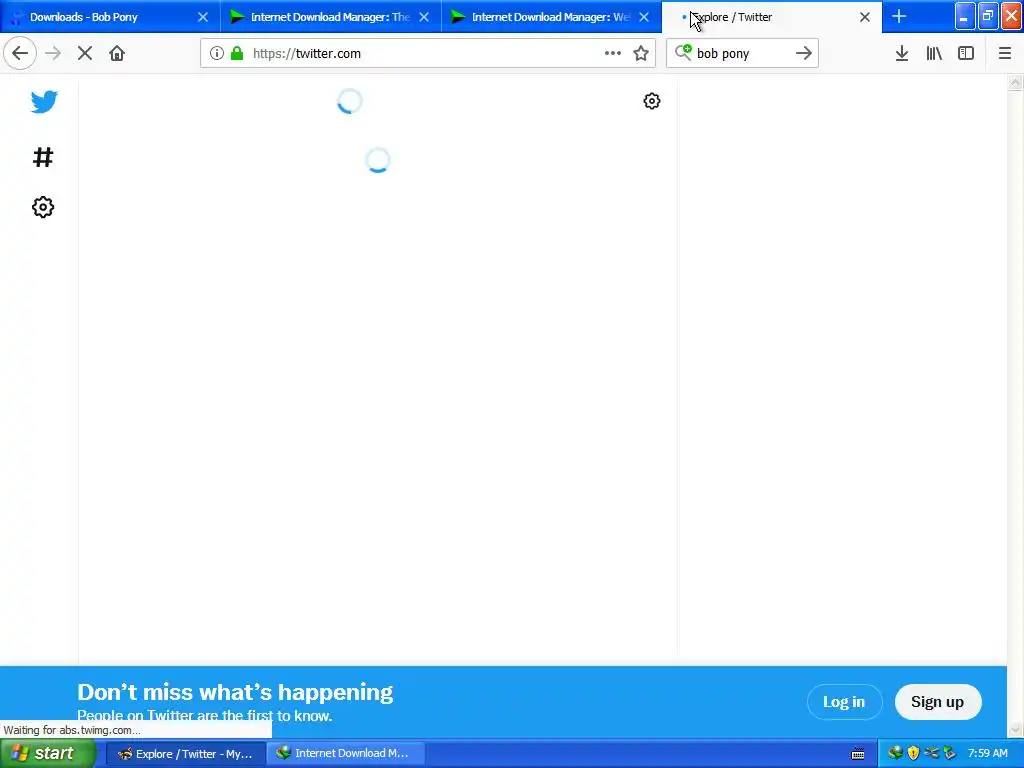Close the second Internet Download Manager tab

(x=424, y=17)
